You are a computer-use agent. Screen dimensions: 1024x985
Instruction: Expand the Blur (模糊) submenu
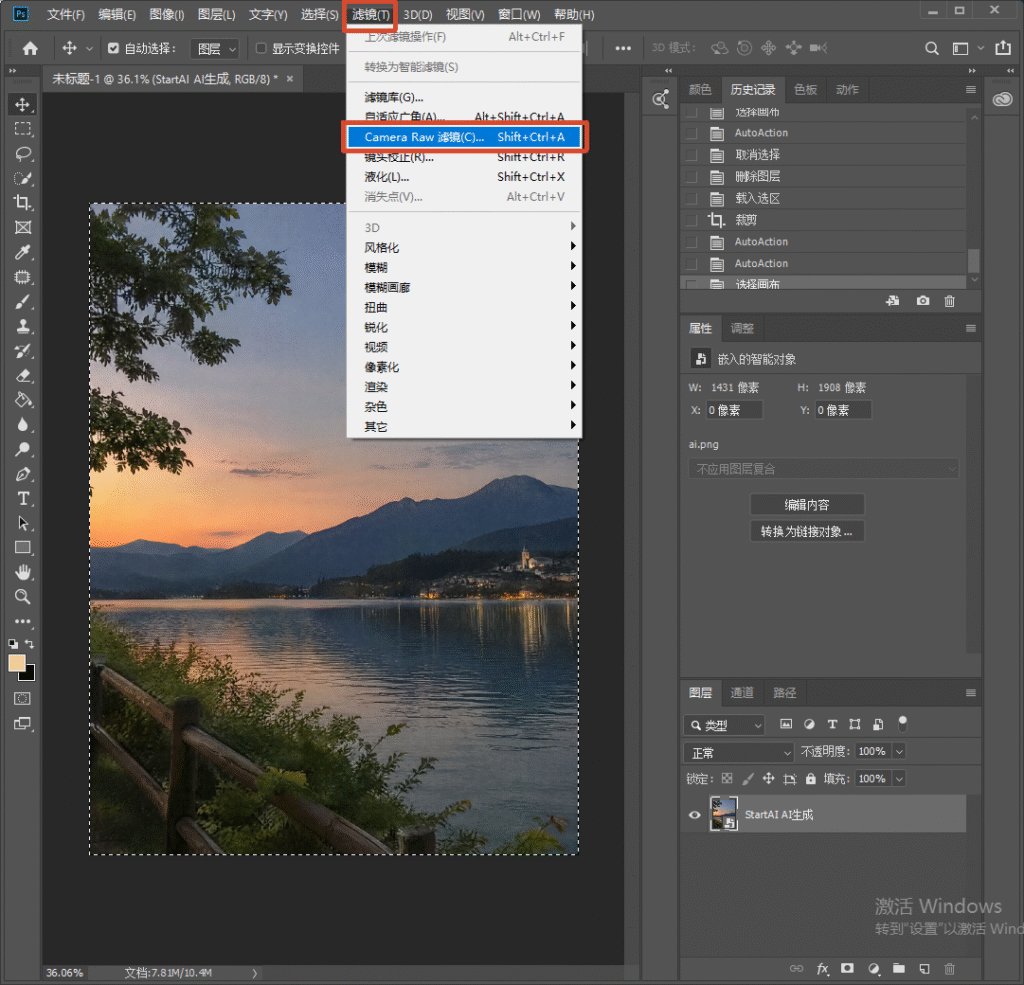[464, 267]
